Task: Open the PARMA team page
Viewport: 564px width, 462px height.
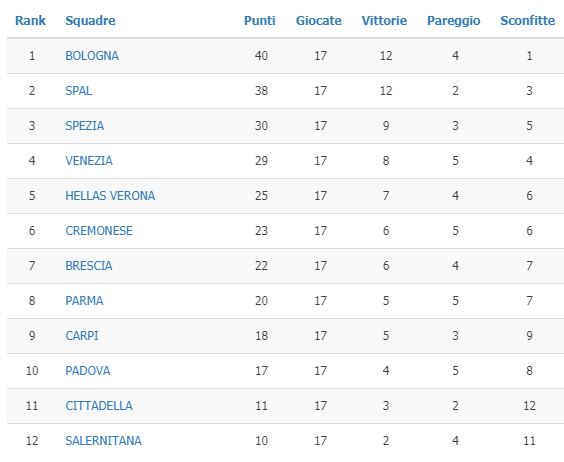Action: click(x=84, y=300)
